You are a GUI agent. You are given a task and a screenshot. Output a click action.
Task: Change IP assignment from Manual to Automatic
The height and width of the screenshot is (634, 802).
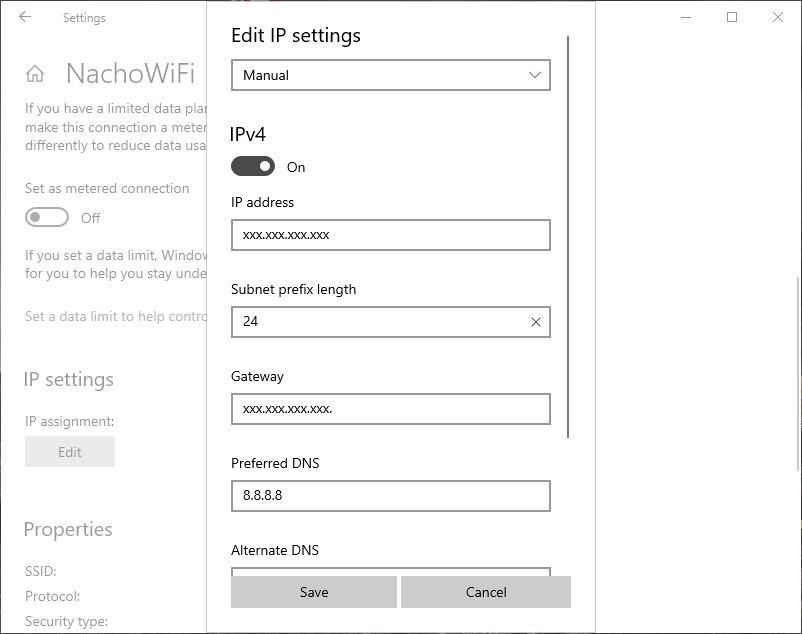(x=390, y=74)
